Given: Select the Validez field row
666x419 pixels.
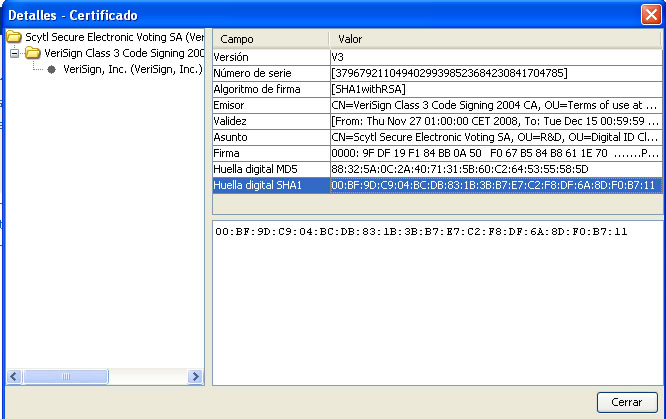Looking at the screenshot, I should (x=437, y=121).
